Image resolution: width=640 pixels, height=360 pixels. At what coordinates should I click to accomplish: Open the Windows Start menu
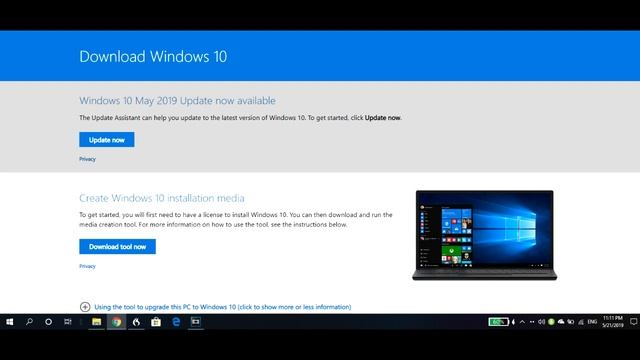(10, 322)
